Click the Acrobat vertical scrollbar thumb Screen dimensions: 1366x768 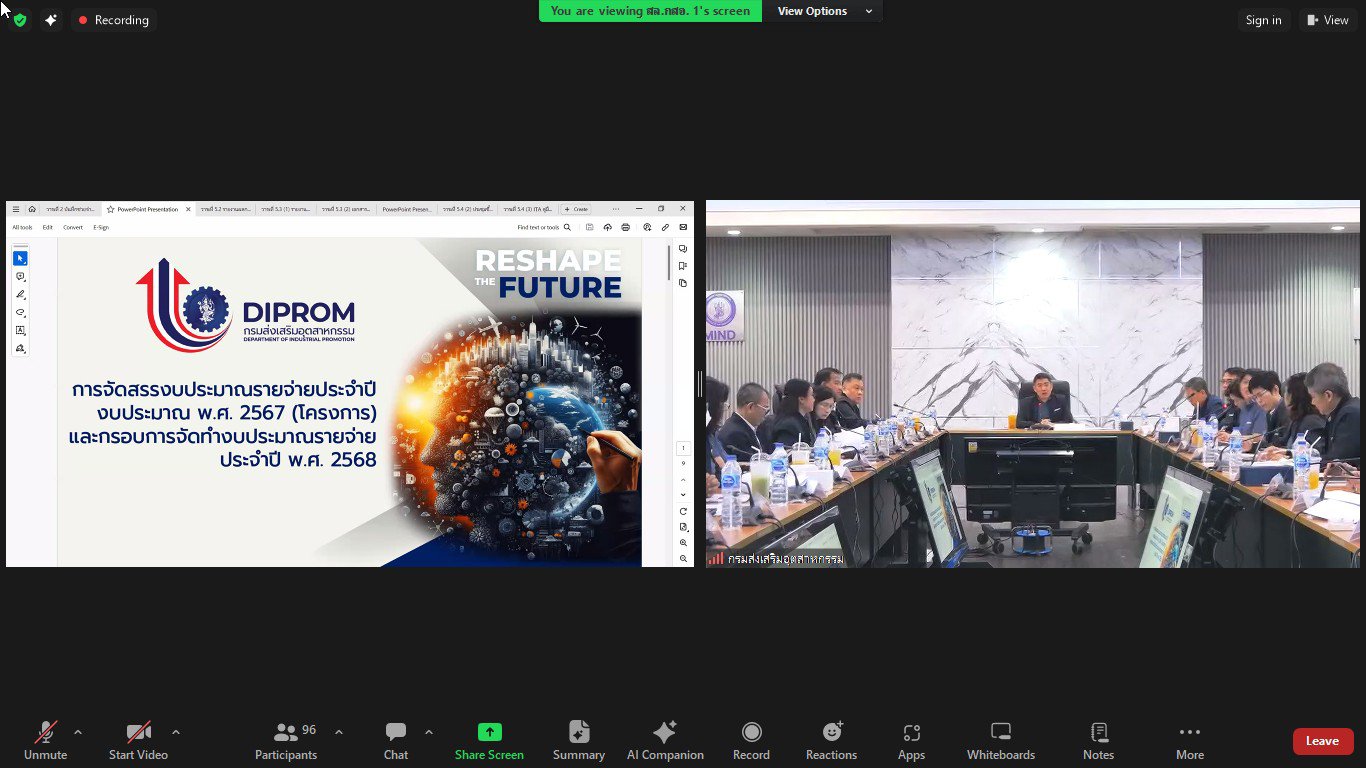pyautogui.click(x=669, y=262)
